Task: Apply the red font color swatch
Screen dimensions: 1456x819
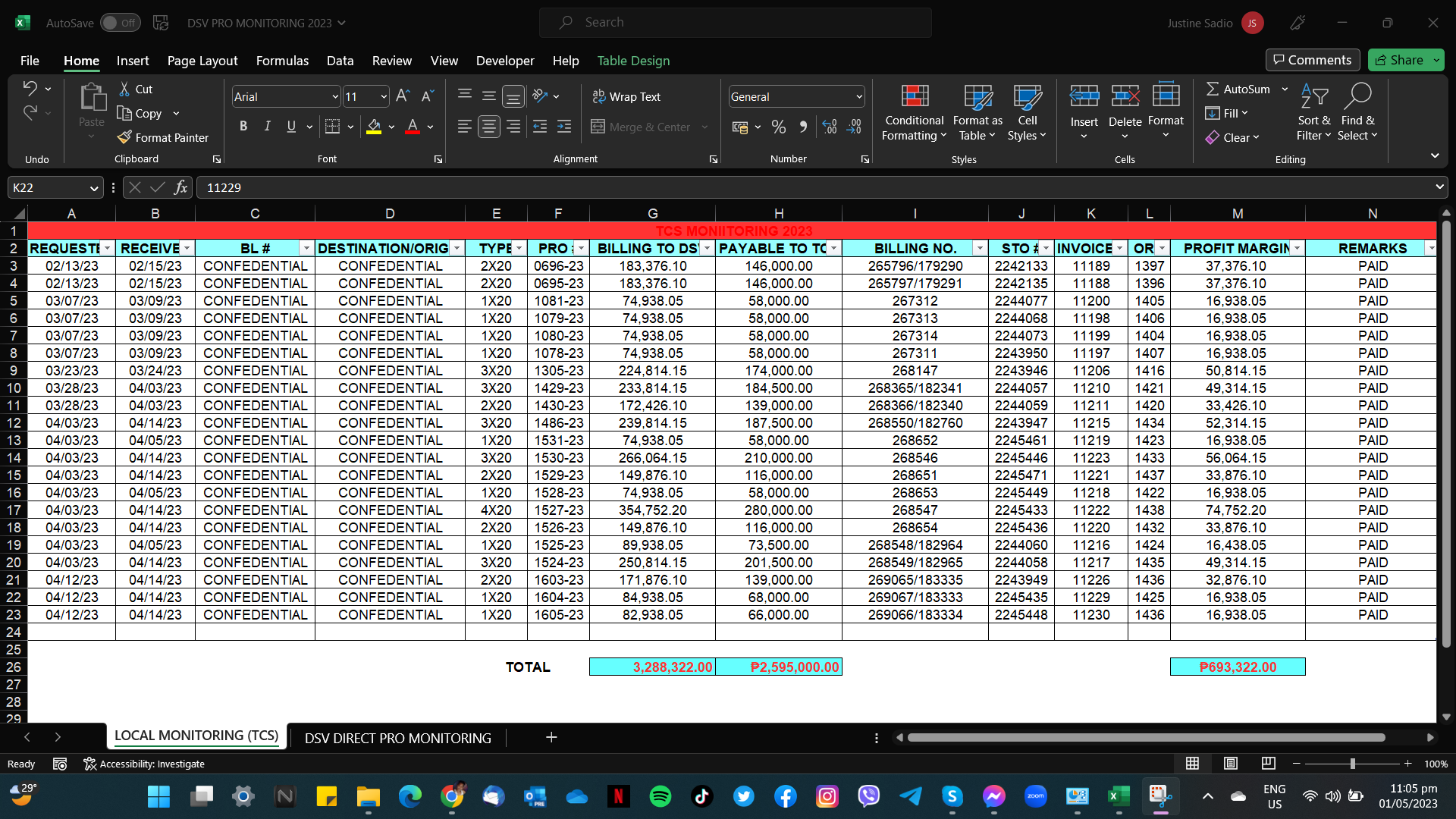Action: click(x=413, y=127)
